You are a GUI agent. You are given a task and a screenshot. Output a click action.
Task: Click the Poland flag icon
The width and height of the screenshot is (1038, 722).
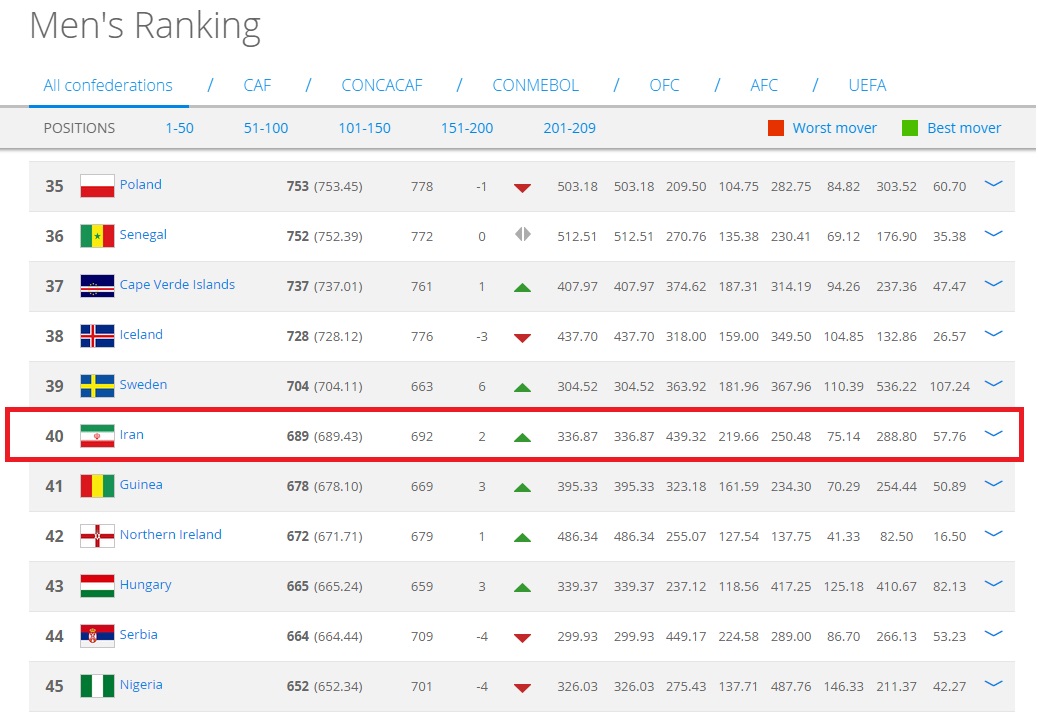[97, 186]
